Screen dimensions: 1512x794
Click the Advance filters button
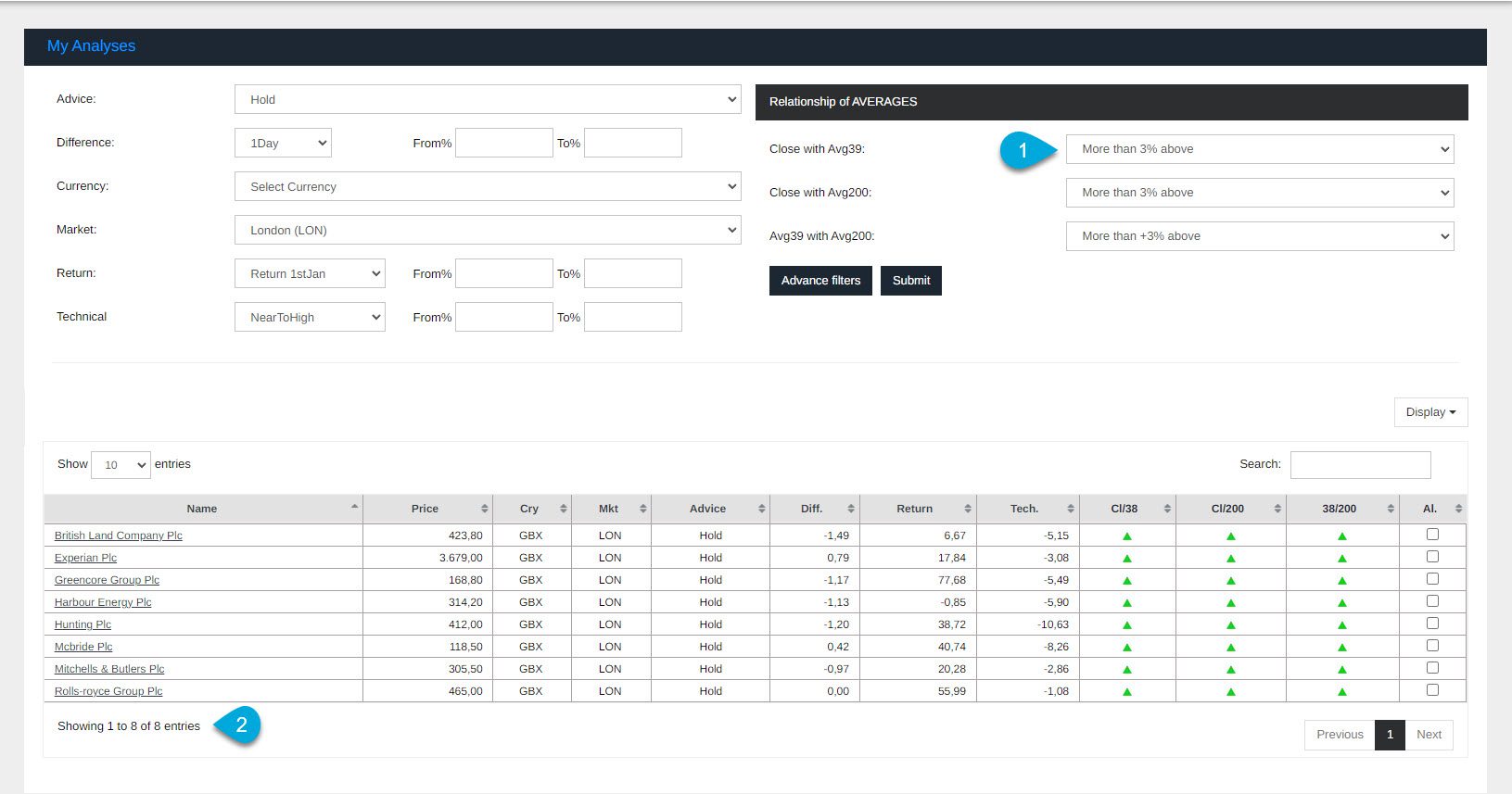coord(820,281)
